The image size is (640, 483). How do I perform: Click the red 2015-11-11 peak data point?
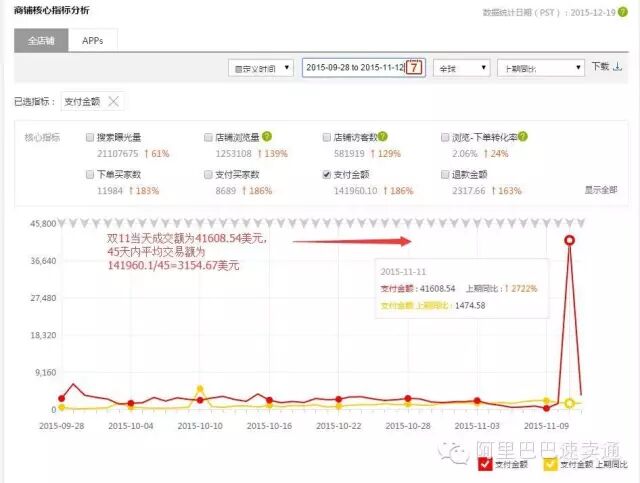570,240
